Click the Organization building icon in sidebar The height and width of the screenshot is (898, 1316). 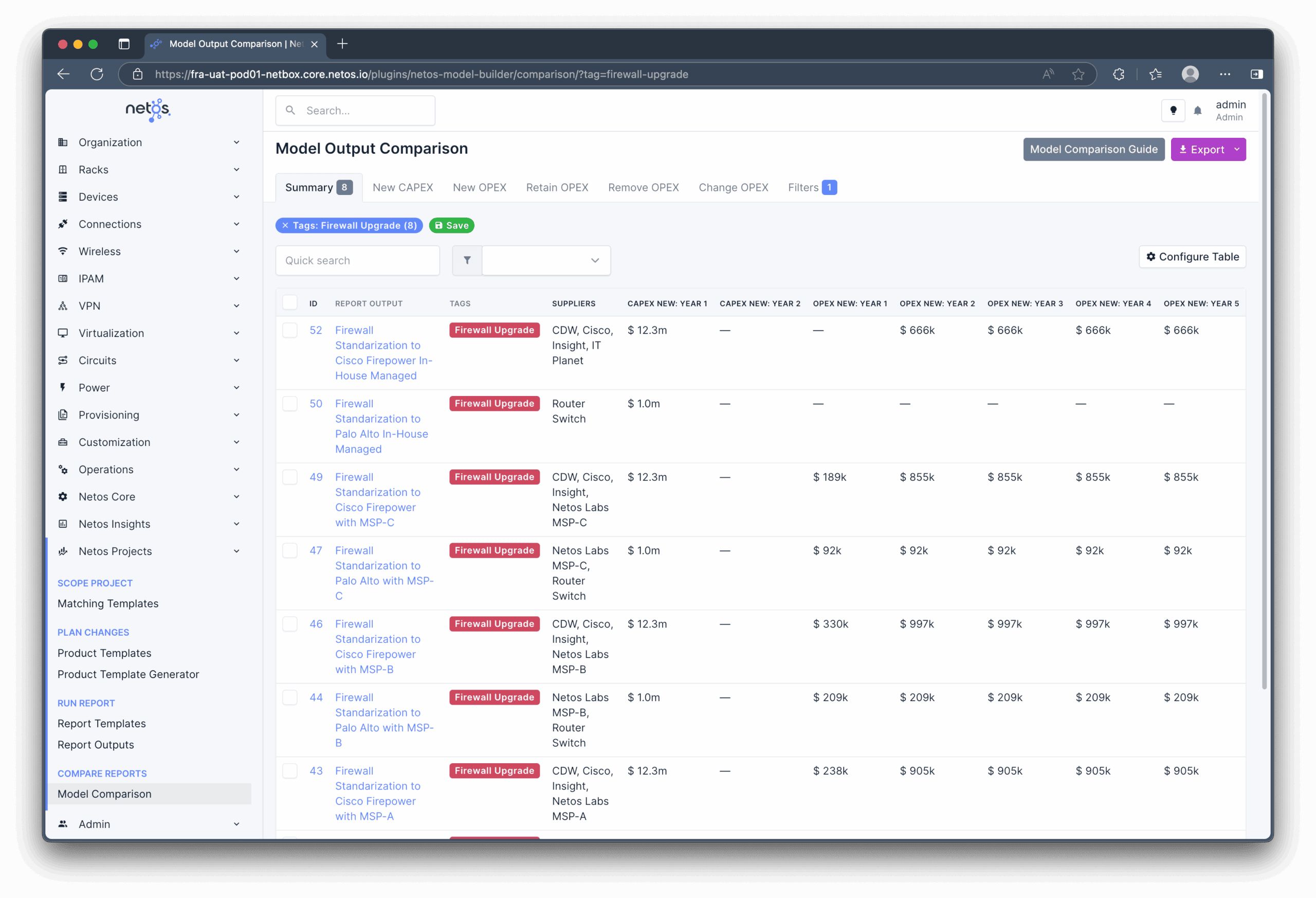(x=63, y=142)
